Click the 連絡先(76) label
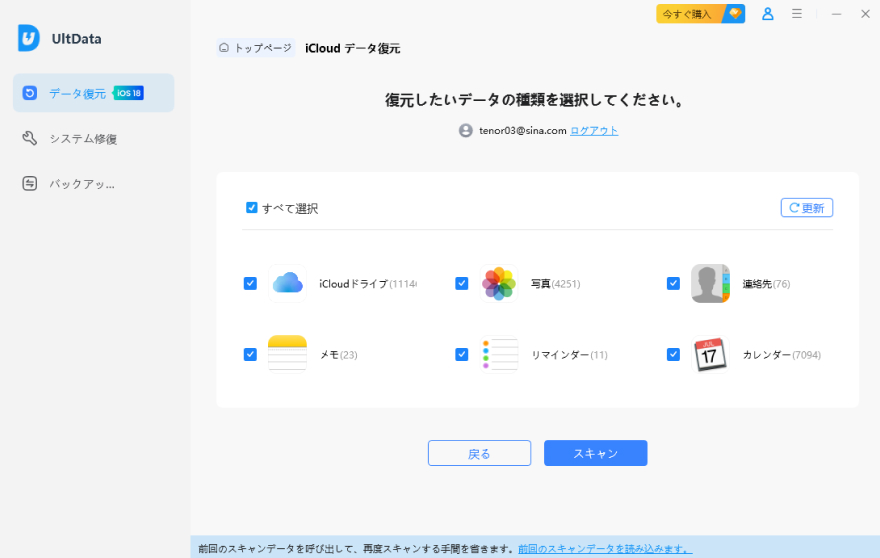The width and height of the screenshot is (880, 558). 766,284
